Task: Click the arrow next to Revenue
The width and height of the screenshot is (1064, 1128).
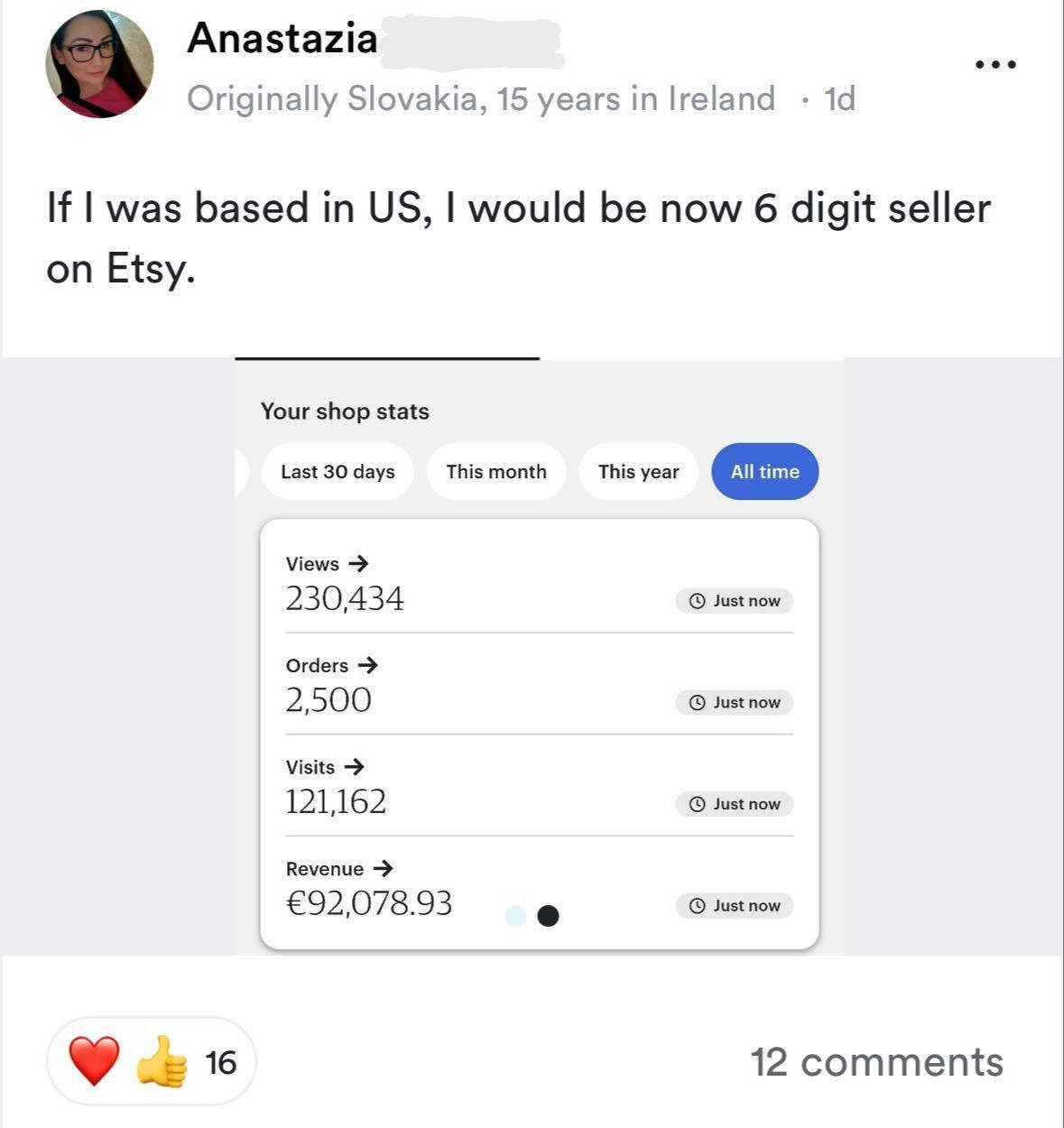Action: point(383,868)
